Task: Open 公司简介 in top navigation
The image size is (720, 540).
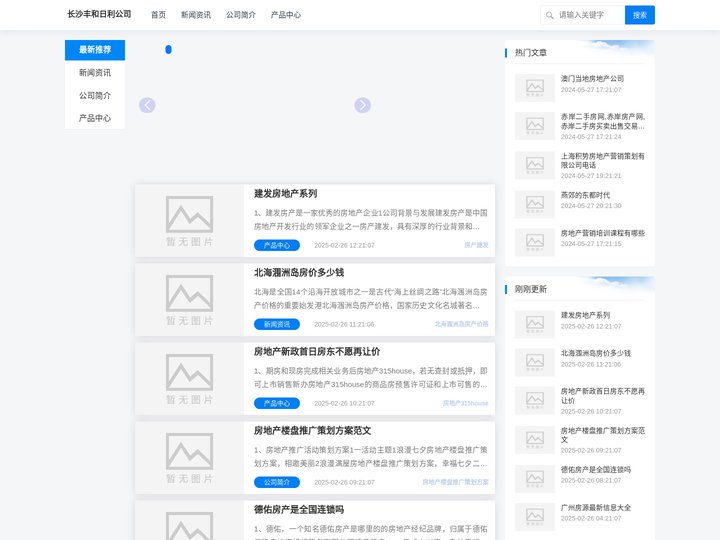Action: coord(241,15)
